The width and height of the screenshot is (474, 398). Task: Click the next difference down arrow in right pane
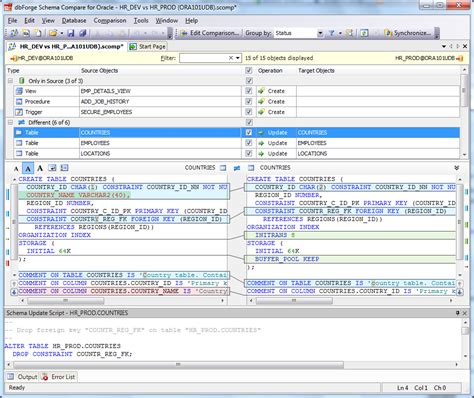tap(460, 292)
